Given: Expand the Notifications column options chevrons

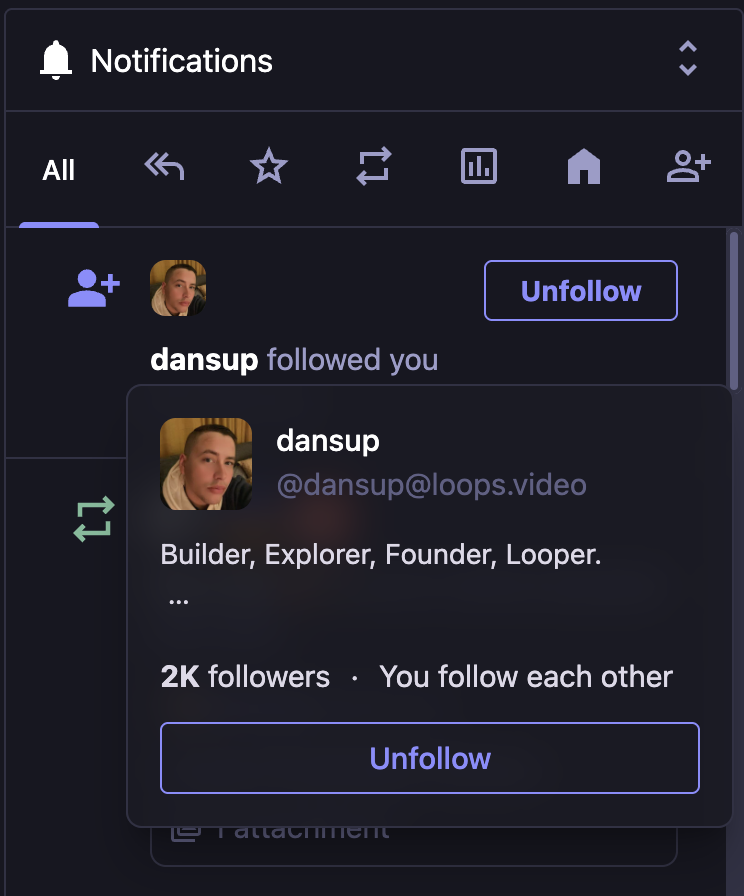Looking at the screenshot, I should (687, 59).
